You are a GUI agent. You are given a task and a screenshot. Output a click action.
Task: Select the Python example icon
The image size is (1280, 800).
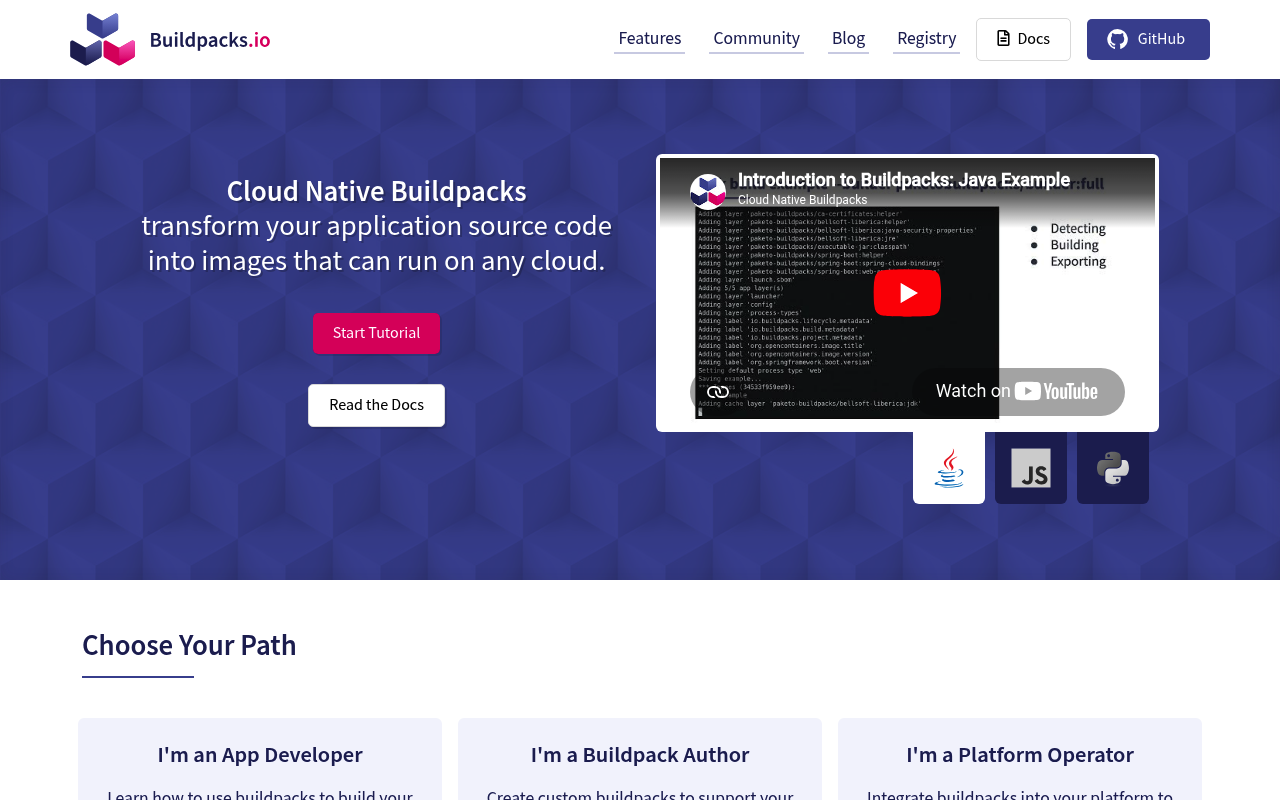point(1113,468)
